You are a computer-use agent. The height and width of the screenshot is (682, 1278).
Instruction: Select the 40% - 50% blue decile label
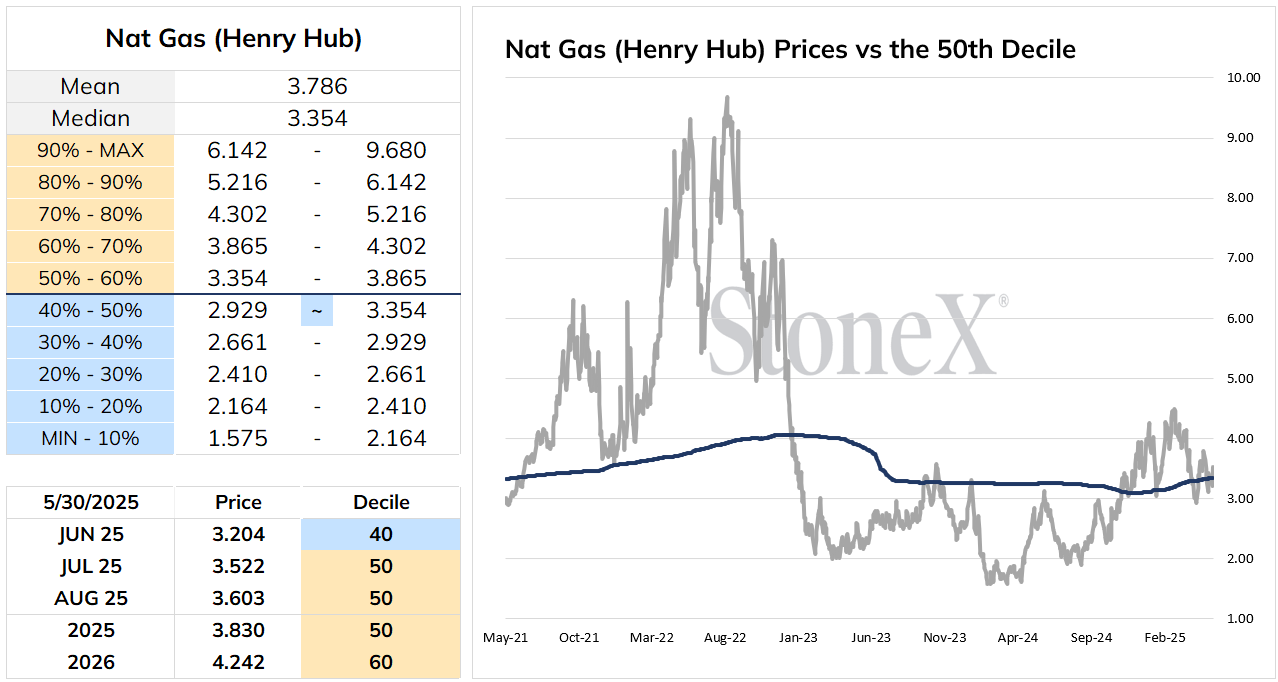(90, 310)
